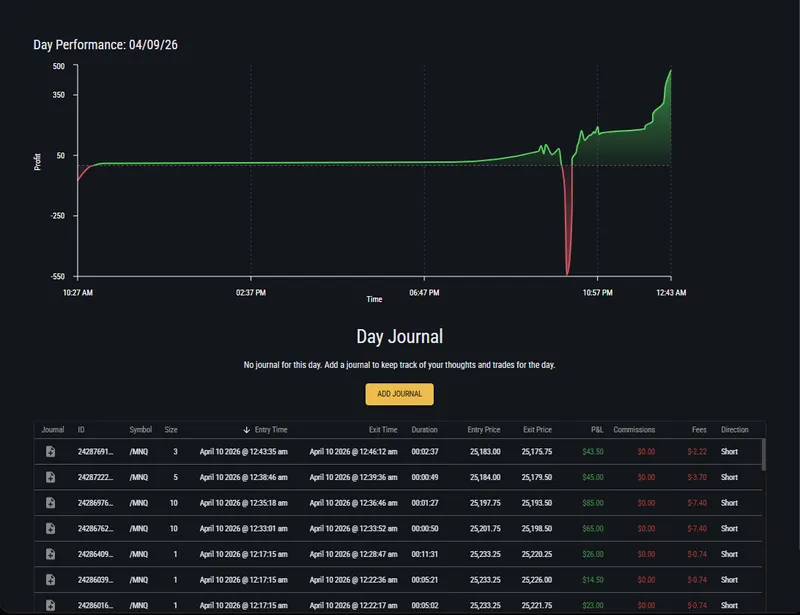
Task: Click entry price 25,183.00
Action: pyautogui.click(x=485, y=452)
